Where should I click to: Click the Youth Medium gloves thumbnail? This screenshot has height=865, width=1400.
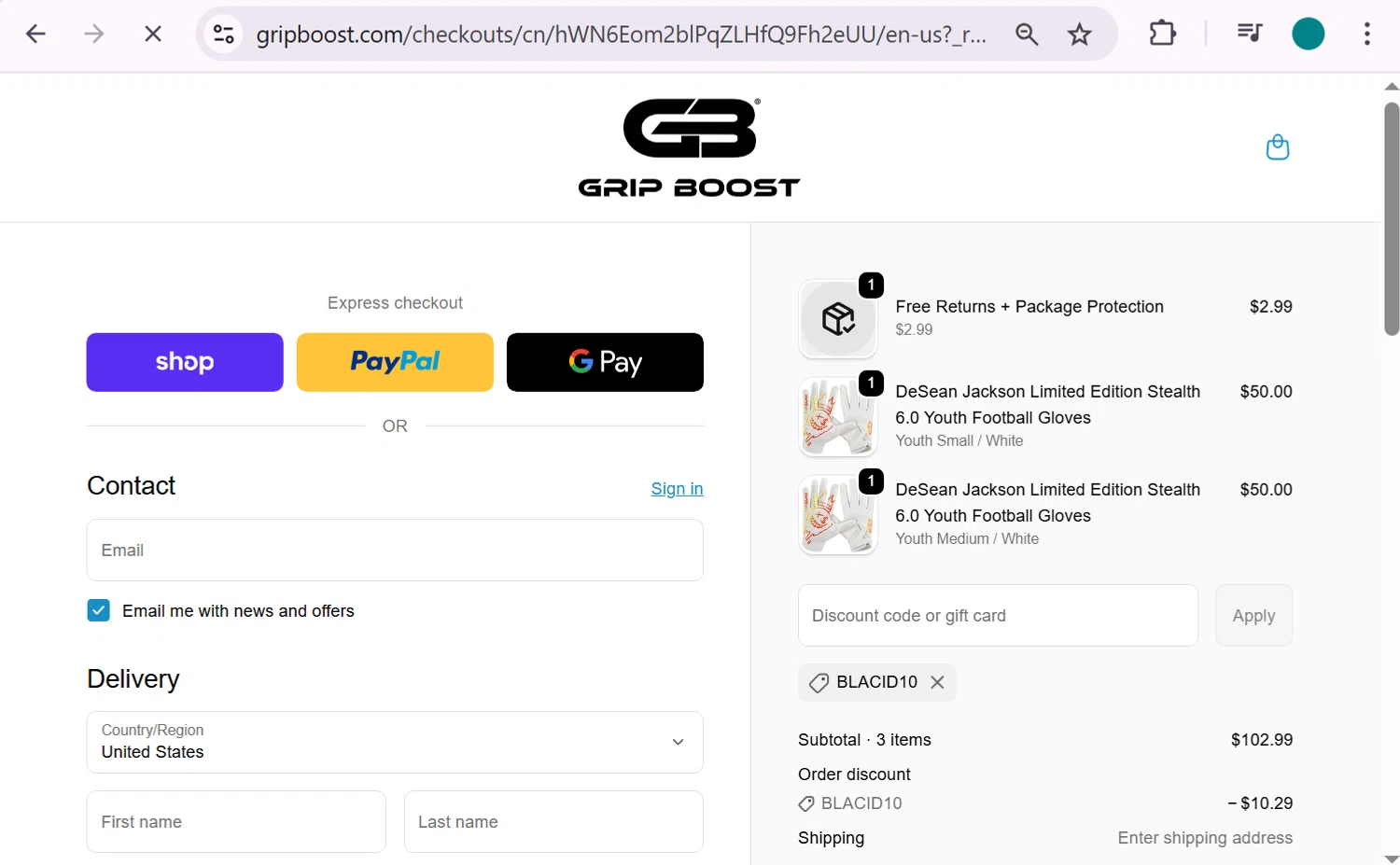(838, 515)
